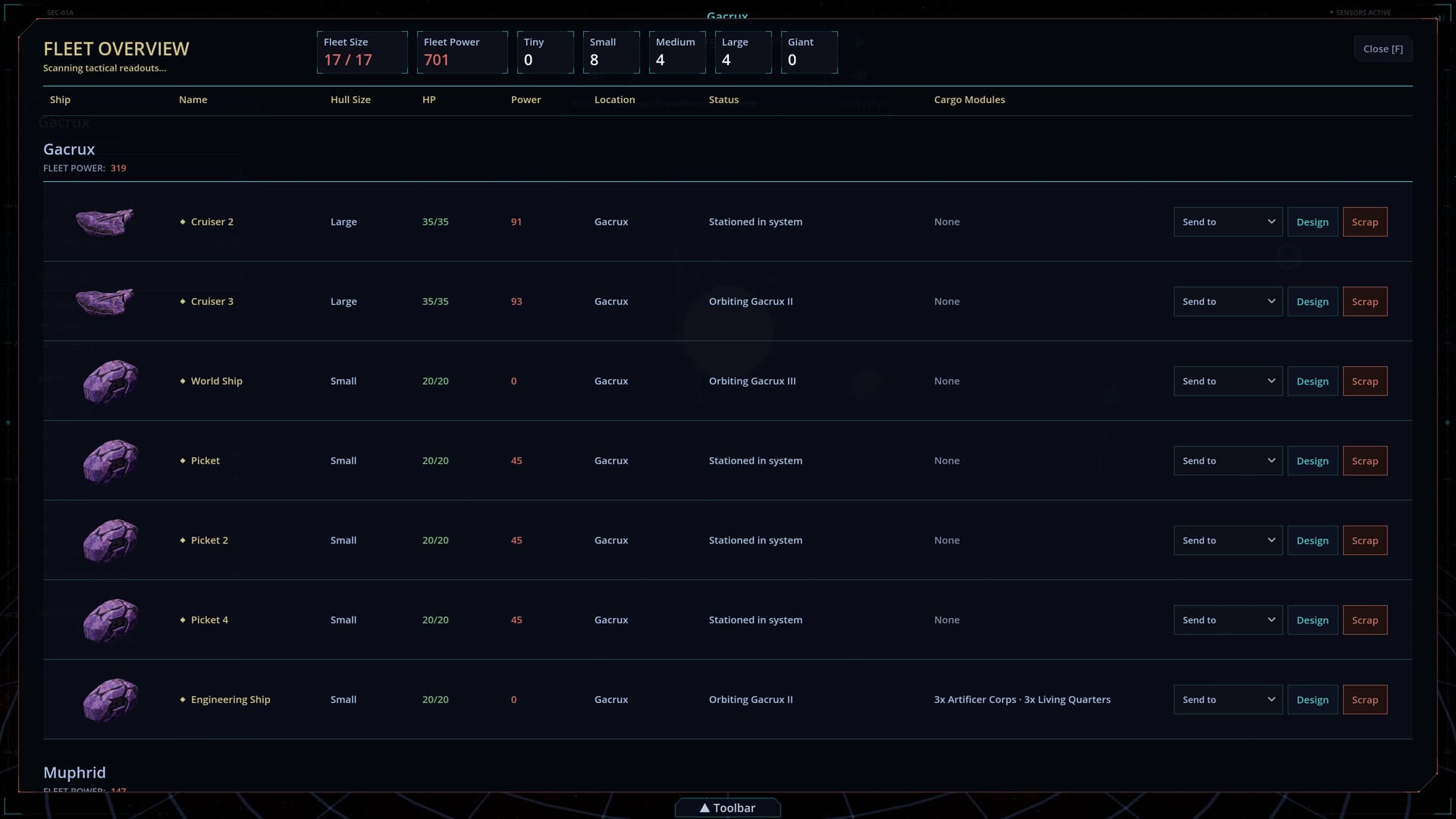Click the Cruiser 2 power value 91
Image resolution: width=1456 pixels, height=819 pixels.
click(x=516, y=221)
